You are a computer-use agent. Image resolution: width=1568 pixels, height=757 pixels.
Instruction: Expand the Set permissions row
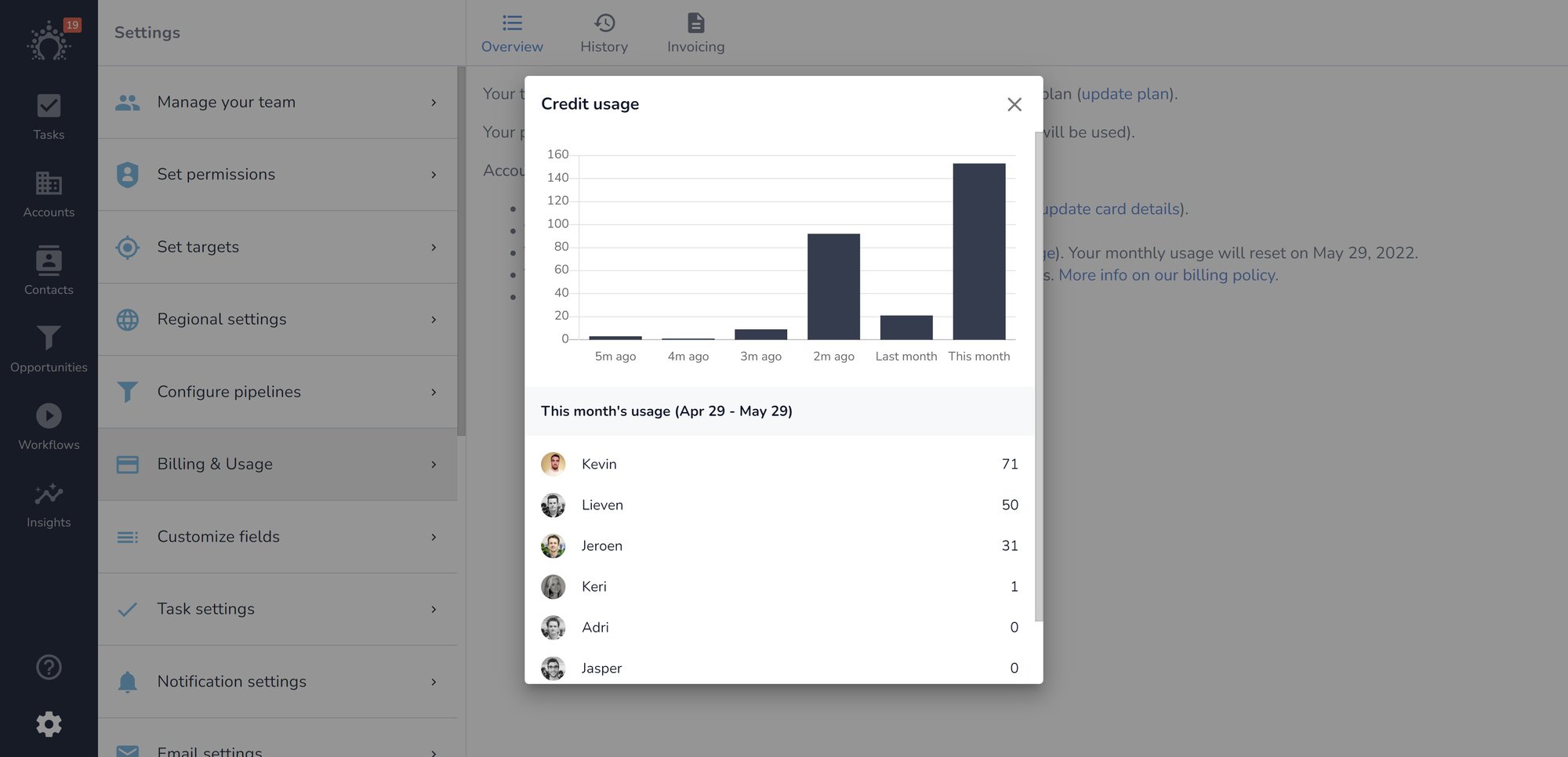tap(278, 175)
